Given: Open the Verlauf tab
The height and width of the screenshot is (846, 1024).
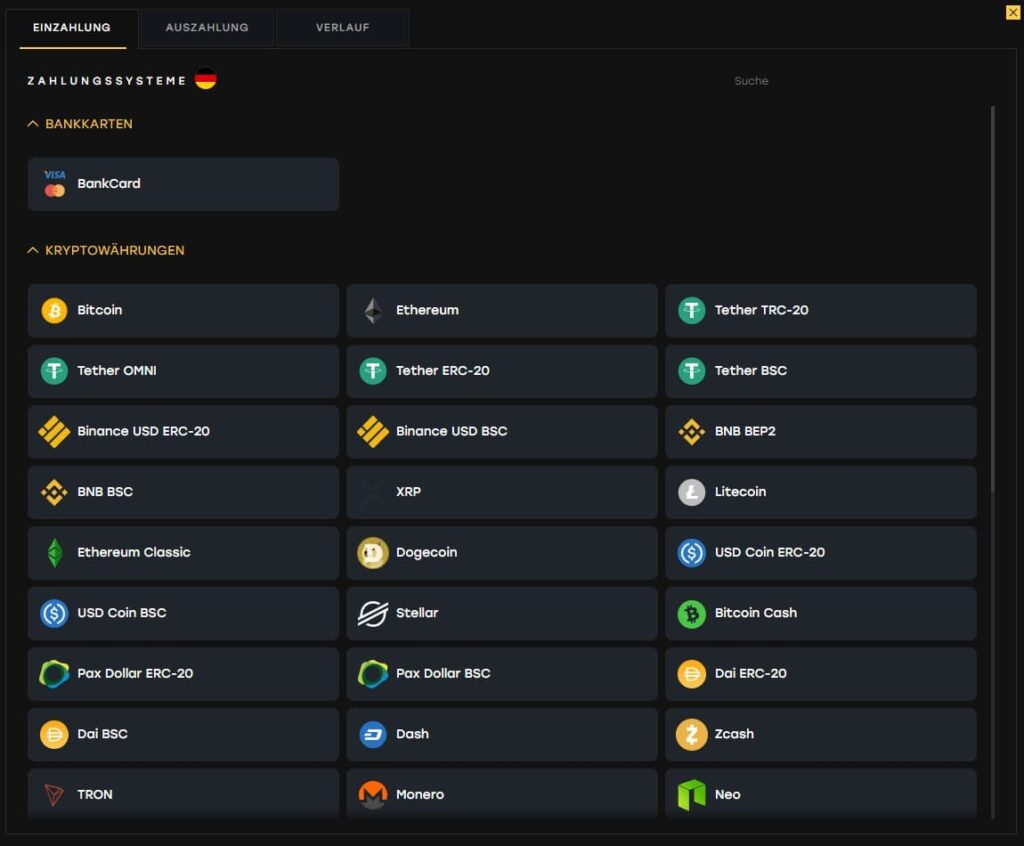Looking at the screenshot, I should click(x=342, y=28).
